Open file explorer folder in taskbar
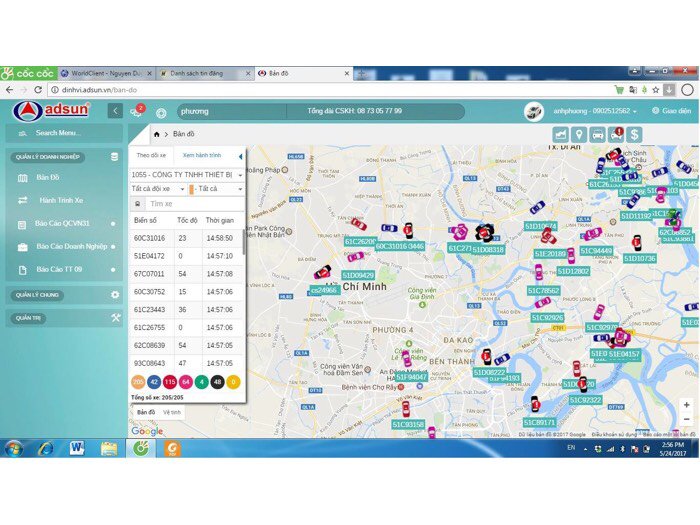 click(108, 448)
